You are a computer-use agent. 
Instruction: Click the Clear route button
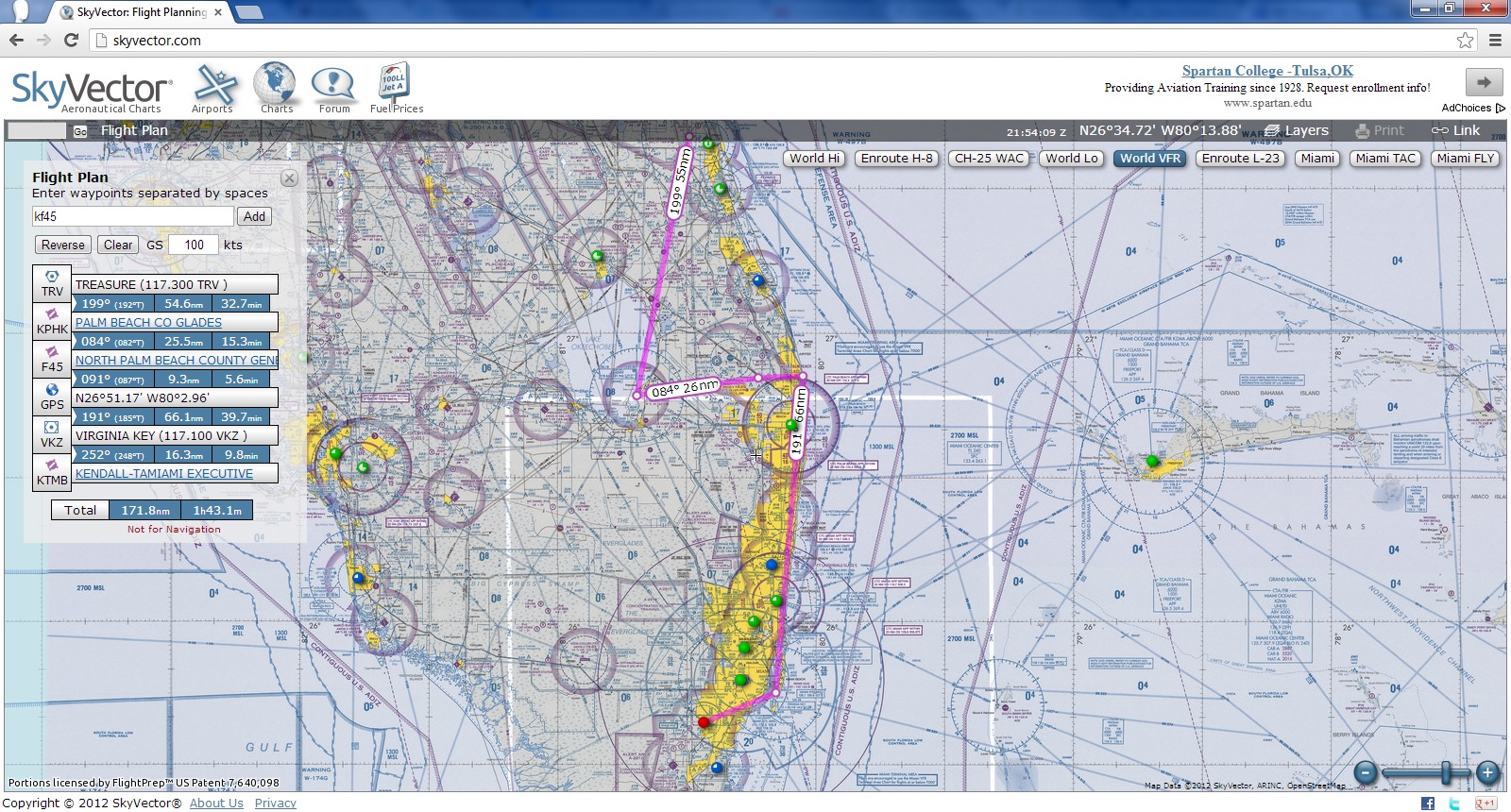coord(118,245)
